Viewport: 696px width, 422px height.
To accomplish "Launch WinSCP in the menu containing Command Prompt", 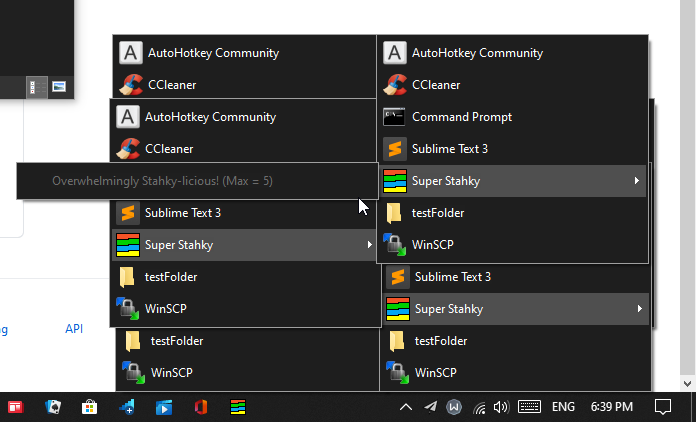I will (x=513, y=245).
